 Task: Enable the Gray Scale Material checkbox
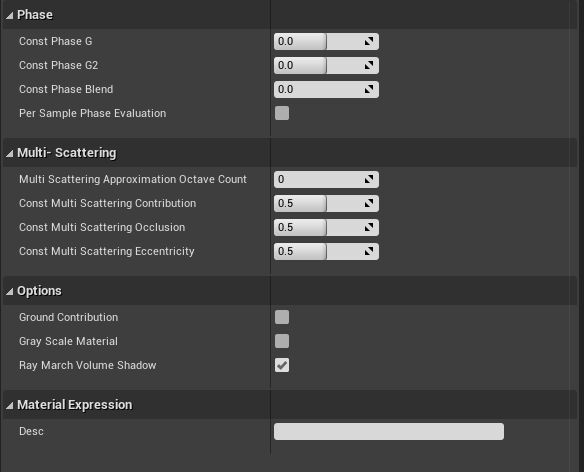click(x=282, y=341)
